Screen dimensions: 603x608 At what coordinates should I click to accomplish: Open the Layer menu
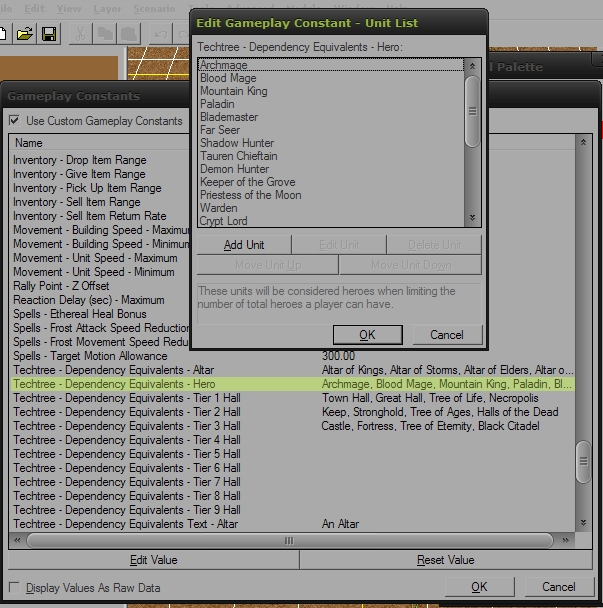(x=107, y=9)
